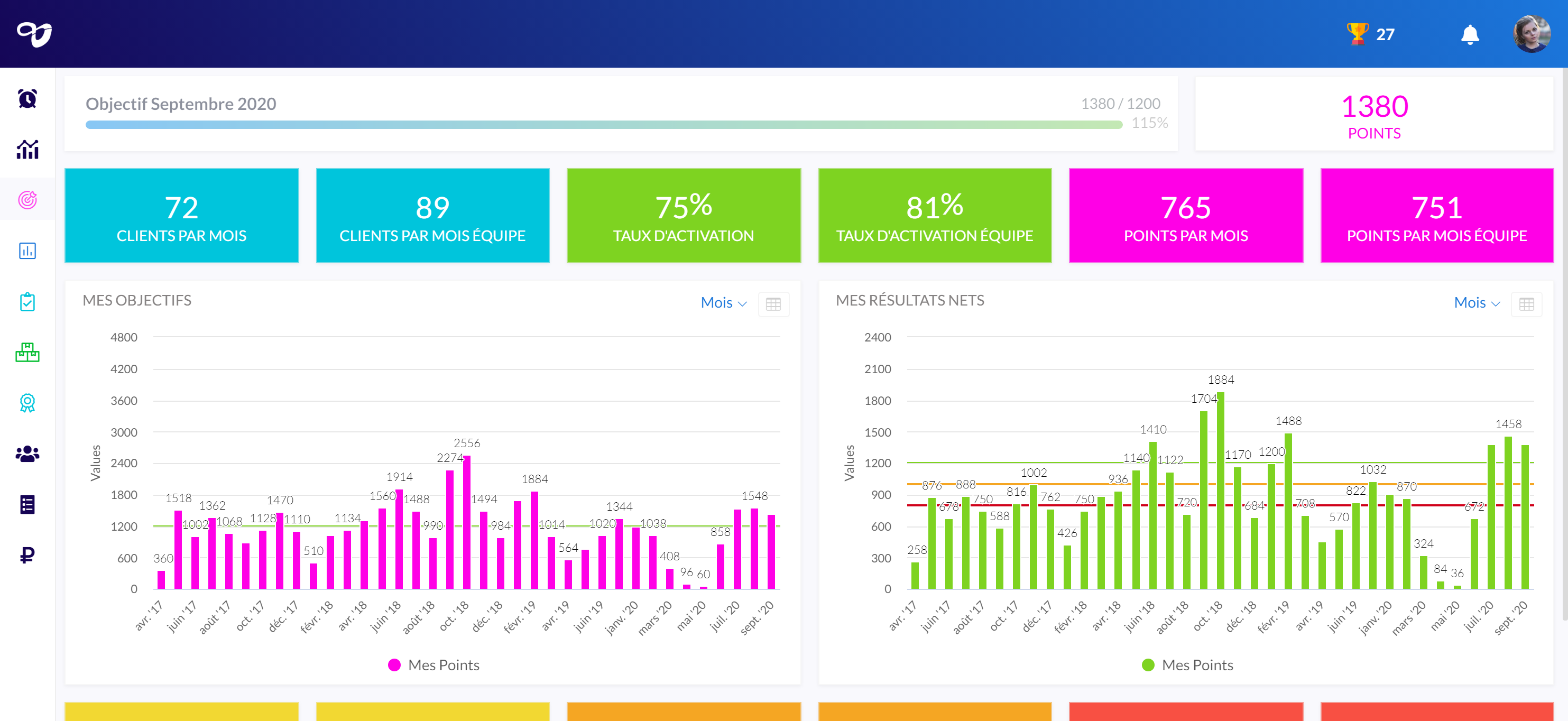Screen dimensions: 1568x721
Task: Open the 75% Taux d'activation card
Action: point(684,215)
